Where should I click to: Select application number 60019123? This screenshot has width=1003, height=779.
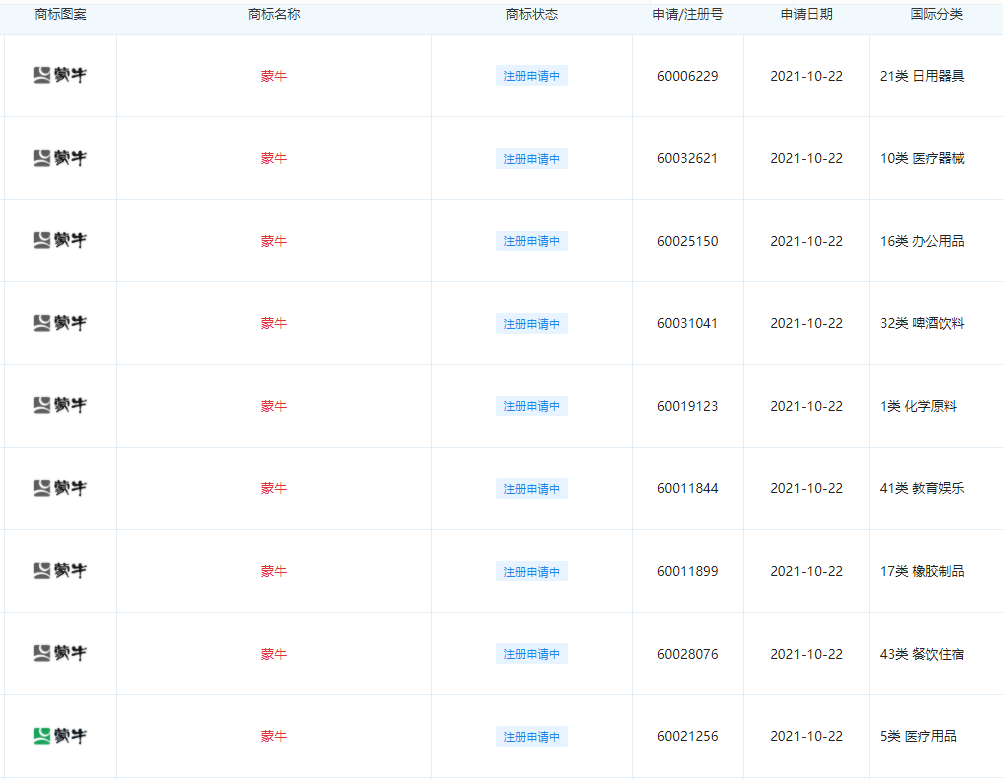(688, 406)
